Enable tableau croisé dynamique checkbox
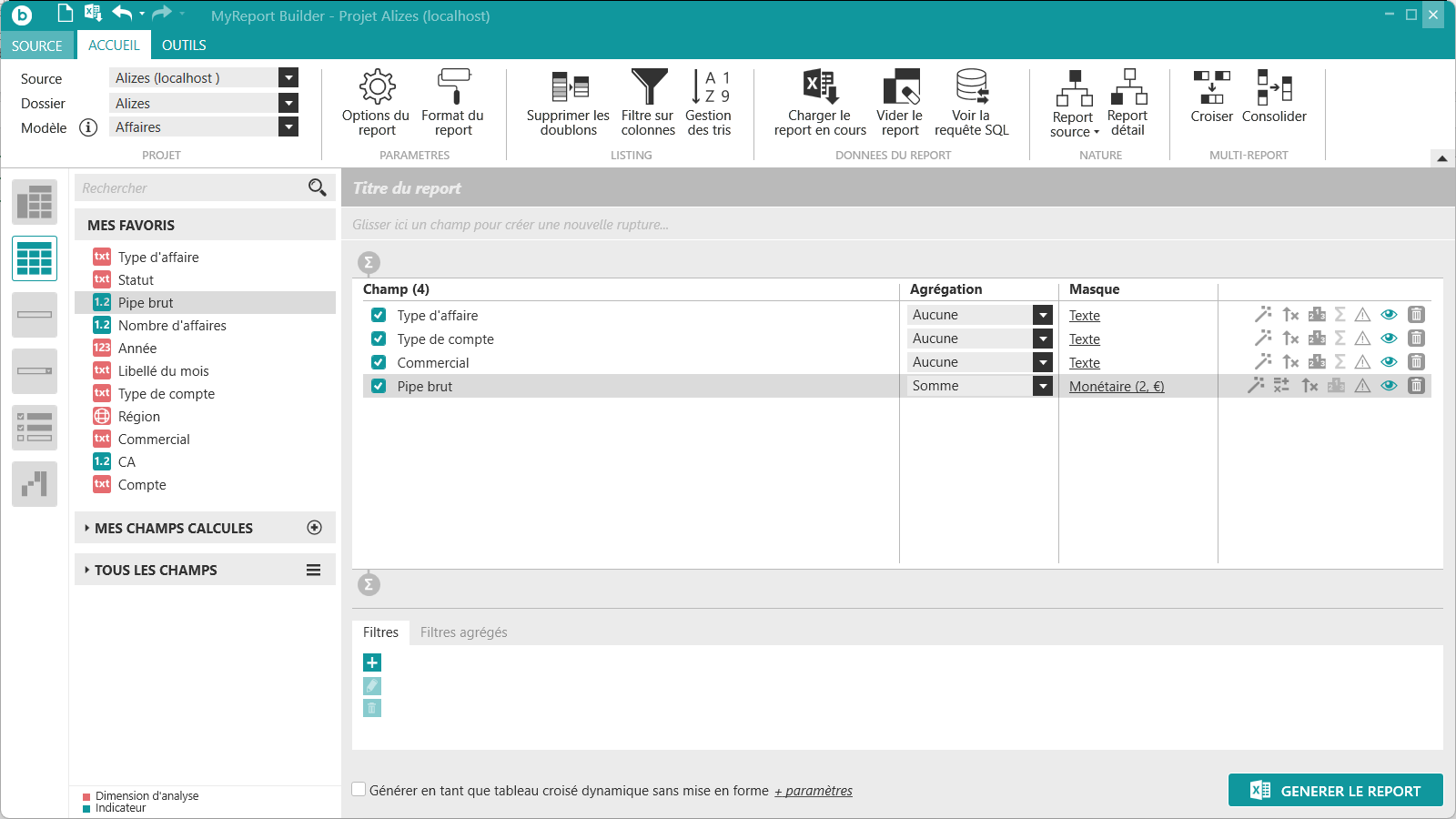 tap(359, 790)
